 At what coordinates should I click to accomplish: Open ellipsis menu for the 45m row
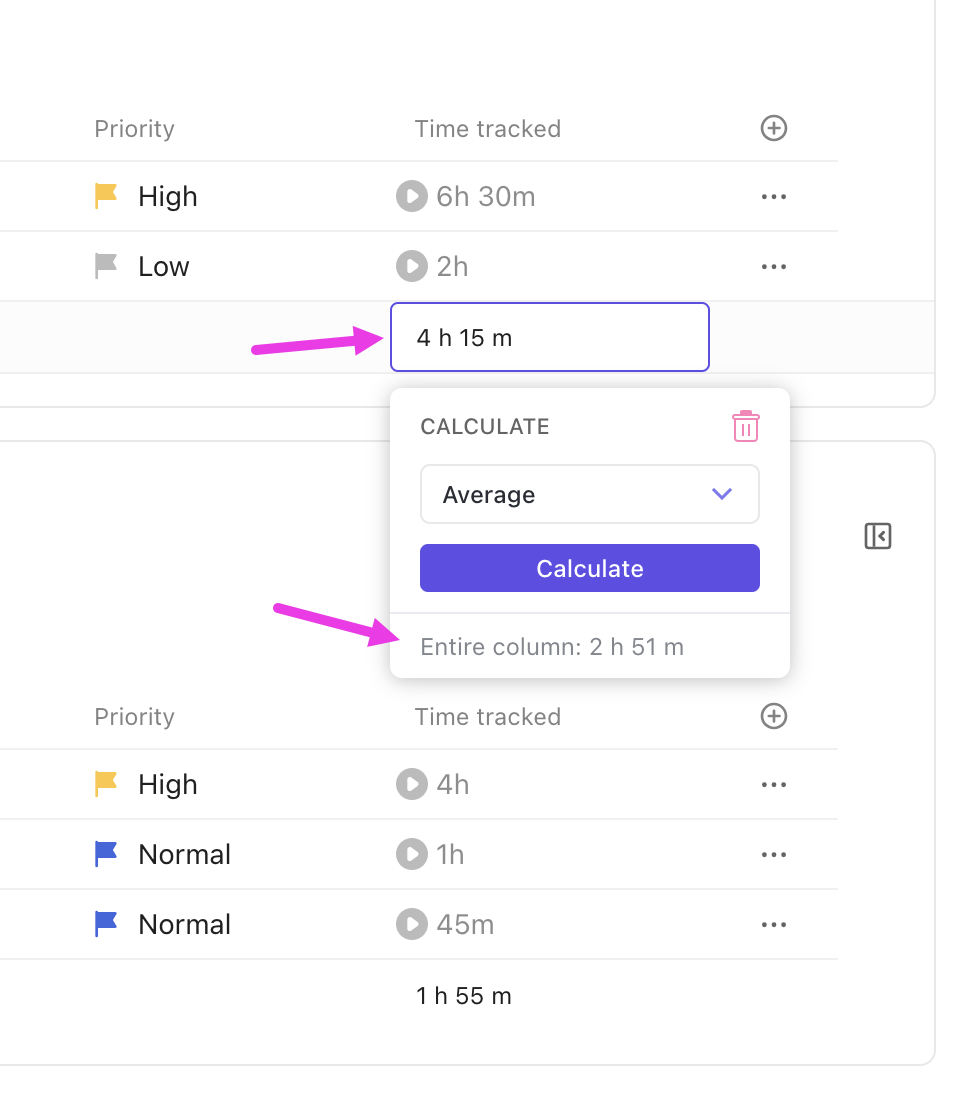click(x=774, y=925)
